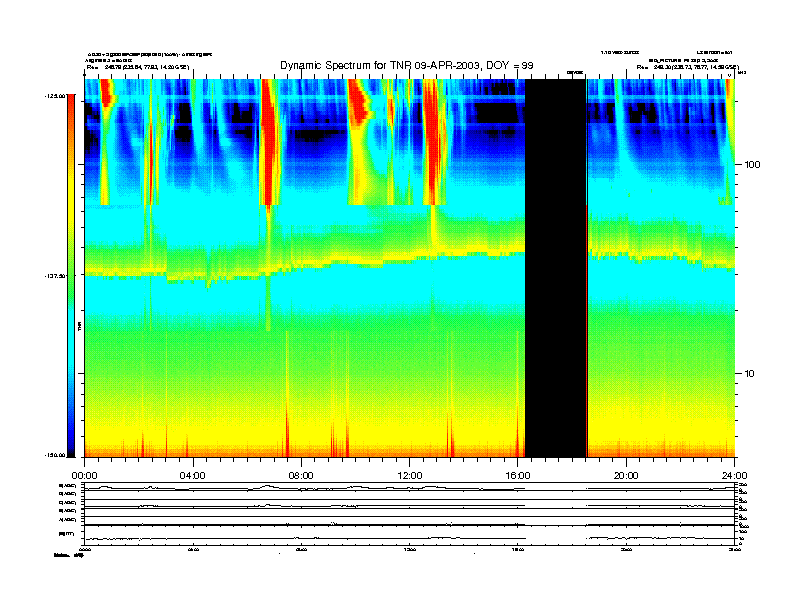Click the black data gap after 16:00
Image resolution: width=792 pixels, height=612 pixels.
pyautogui.click(x=556, y=268)
